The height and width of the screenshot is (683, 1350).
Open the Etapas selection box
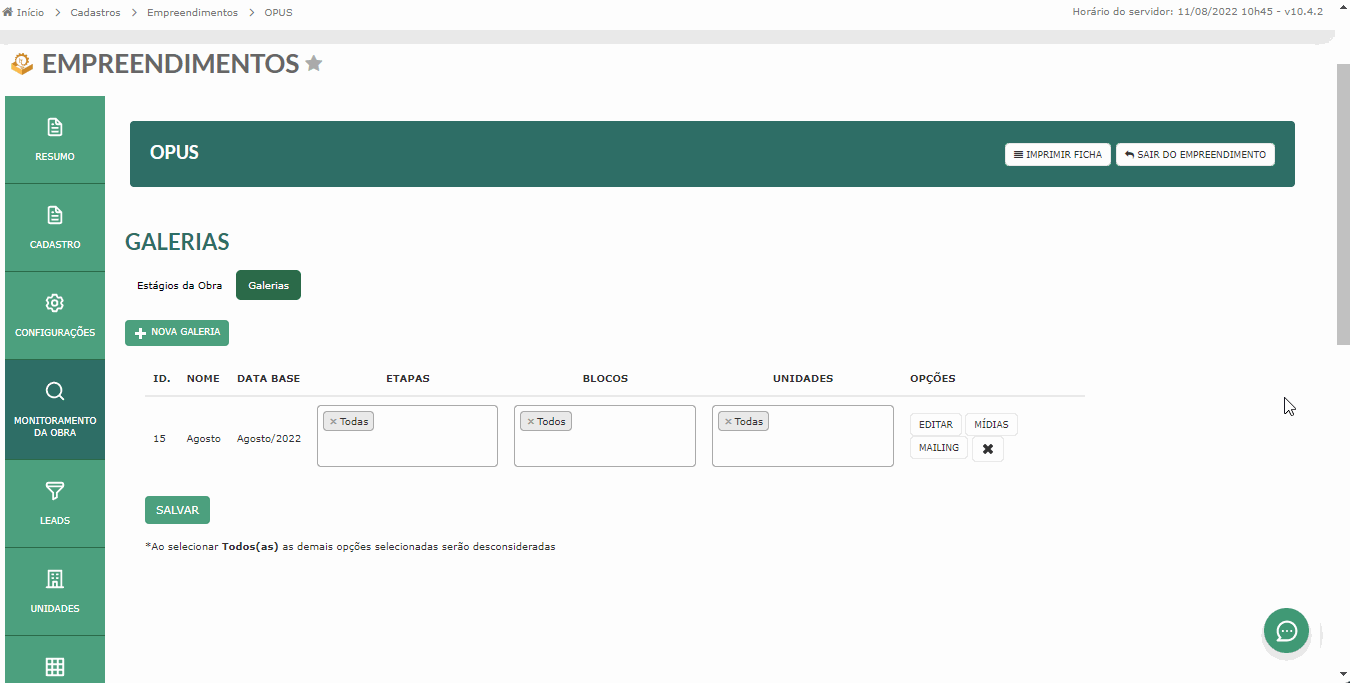407,436
